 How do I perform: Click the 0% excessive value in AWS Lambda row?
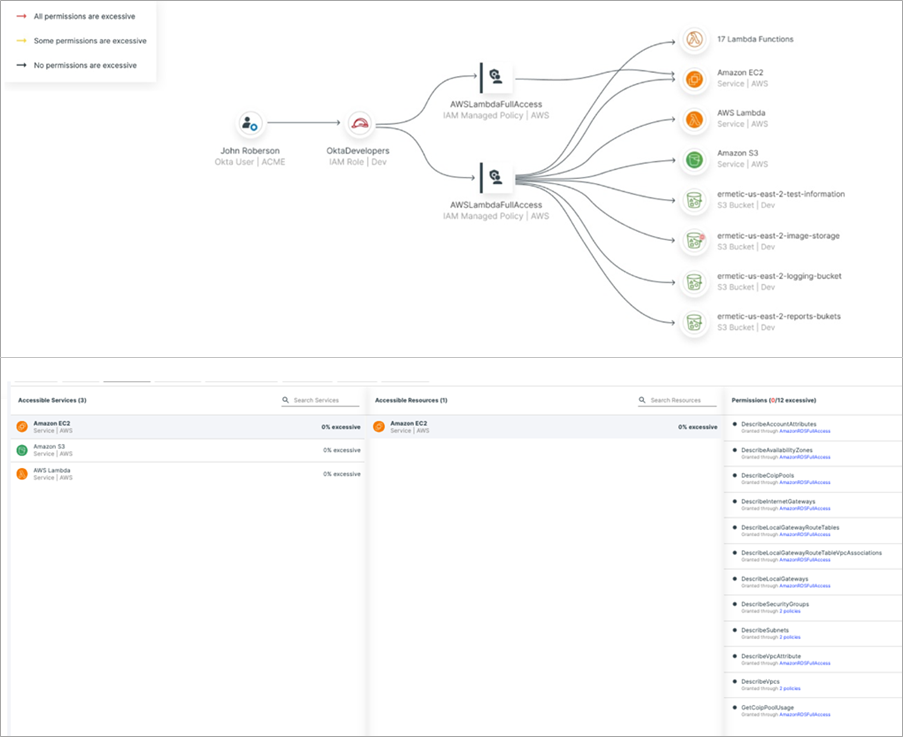point(342,474)
